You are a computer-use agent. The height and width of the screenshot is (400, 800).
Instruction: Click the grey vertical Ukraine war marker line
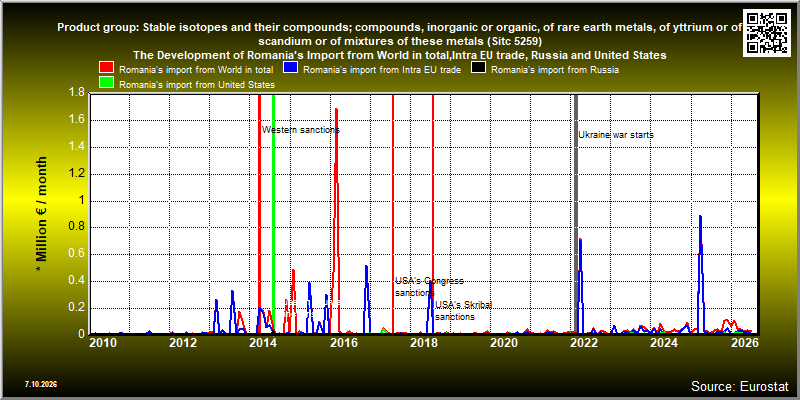click(x=576, y=214)
